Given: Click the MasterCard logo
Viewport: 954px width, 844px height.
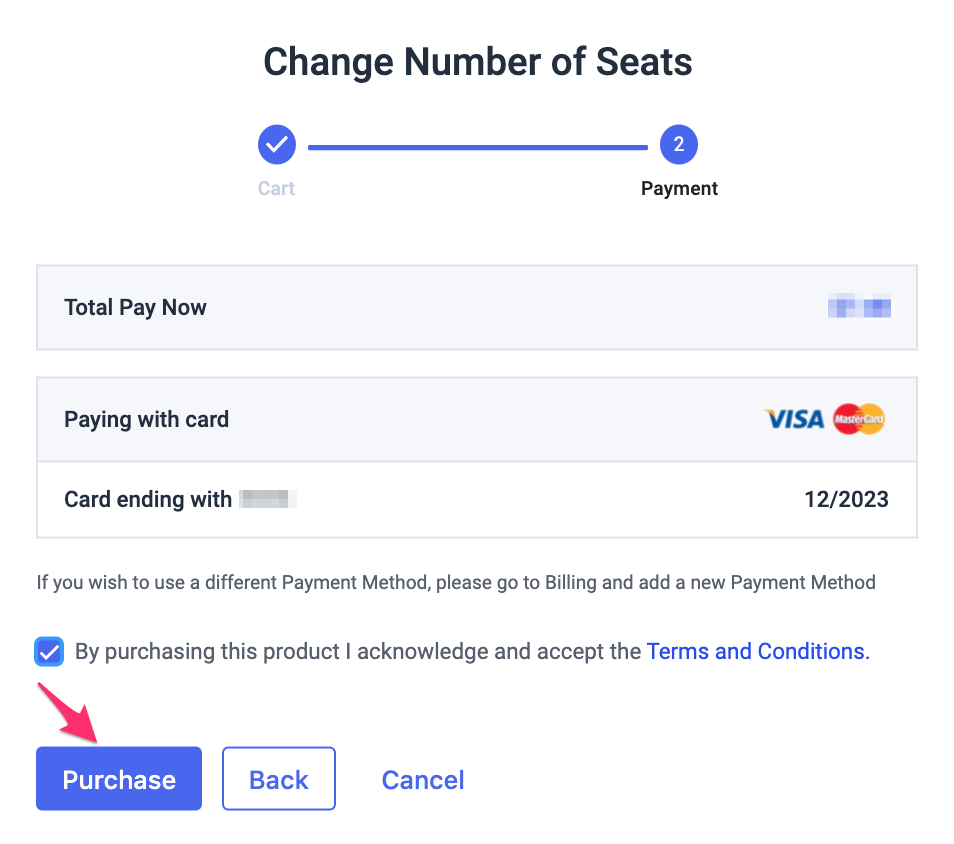Looking at the screenshot, I should coord(859,419).
